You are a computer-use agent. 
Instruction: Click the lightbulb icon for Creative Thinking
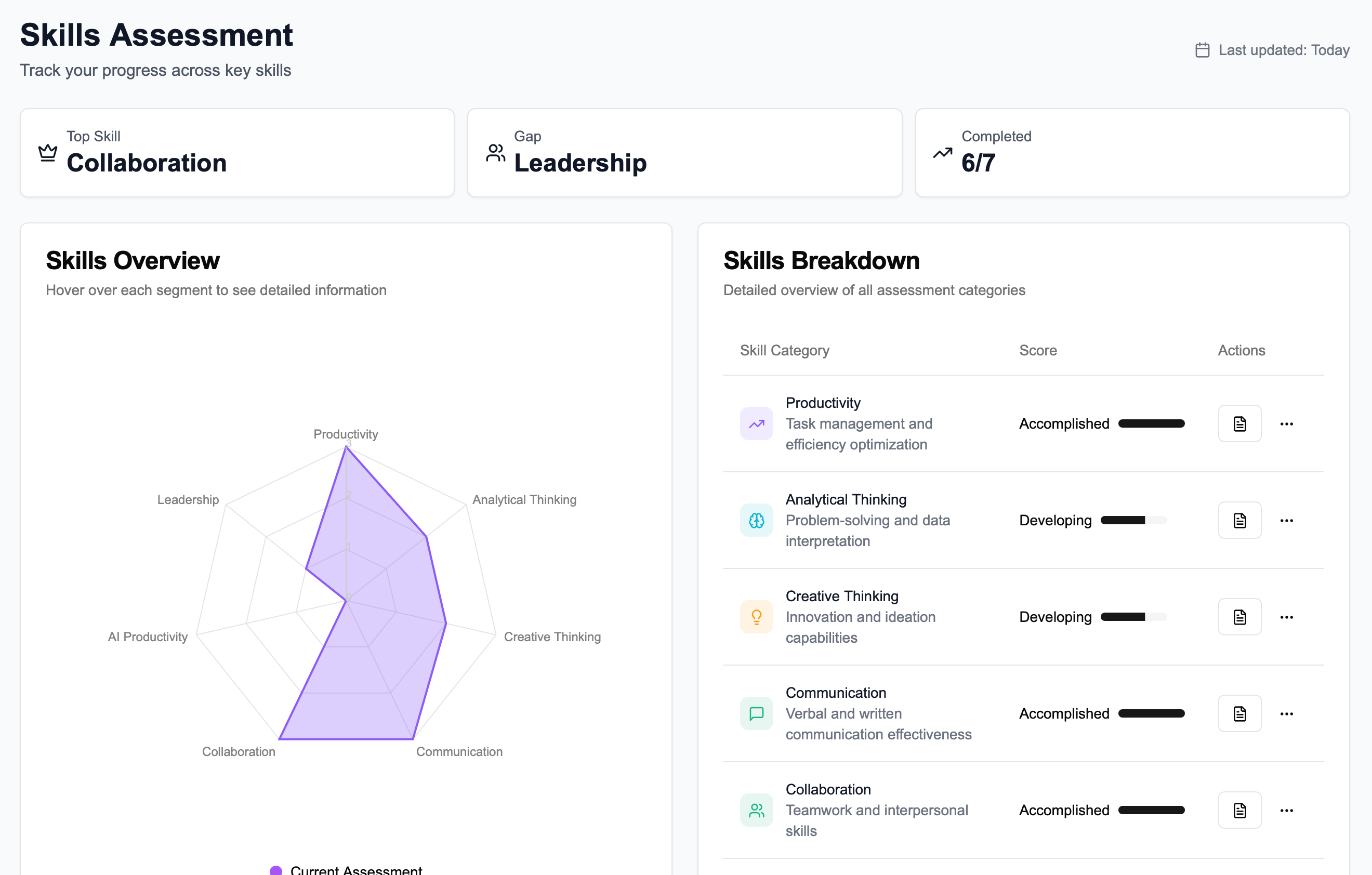pyautogui.click(x=756, y=617)
